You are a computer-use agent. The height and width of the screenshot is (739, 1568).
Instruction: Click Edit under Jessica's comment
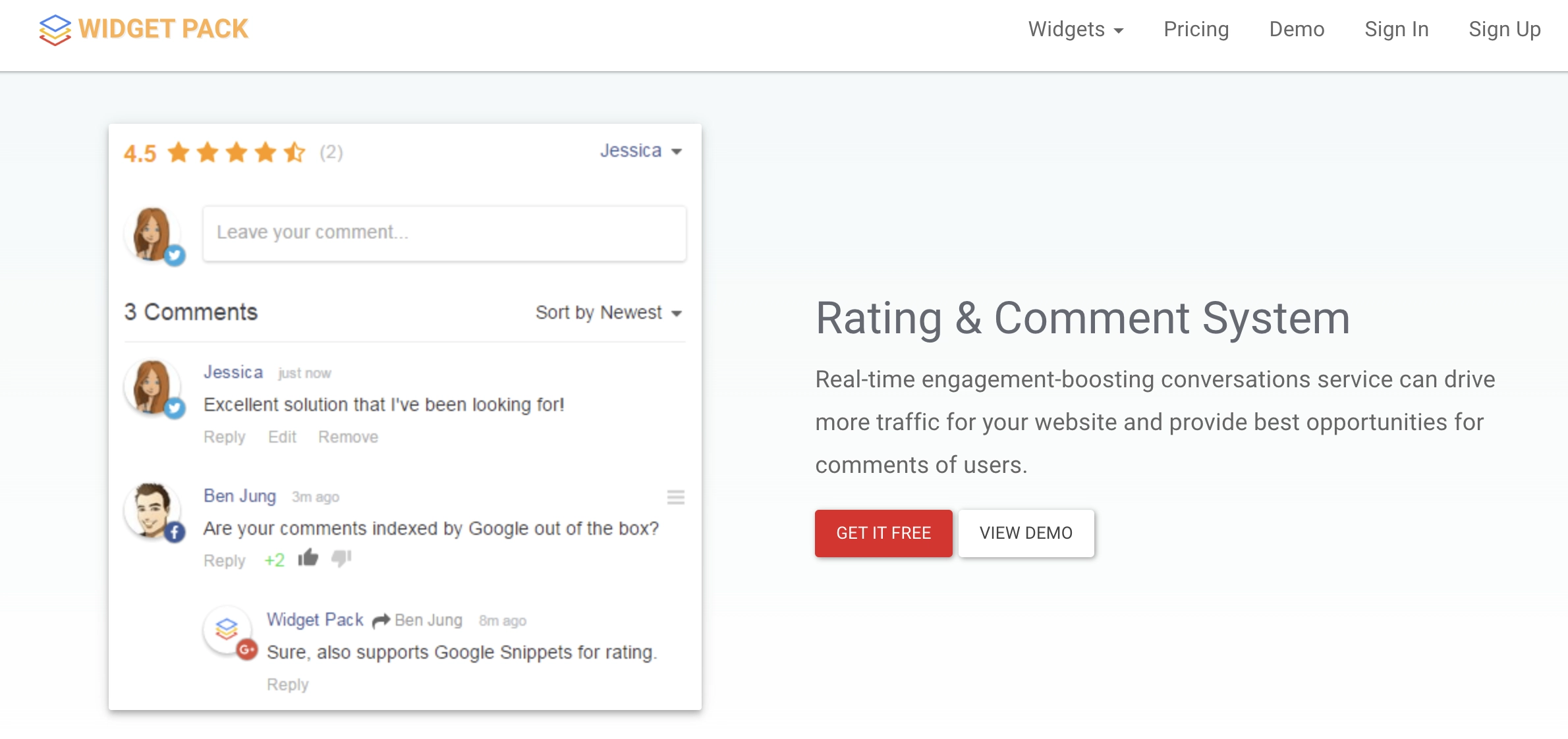[x=282, y=437]
